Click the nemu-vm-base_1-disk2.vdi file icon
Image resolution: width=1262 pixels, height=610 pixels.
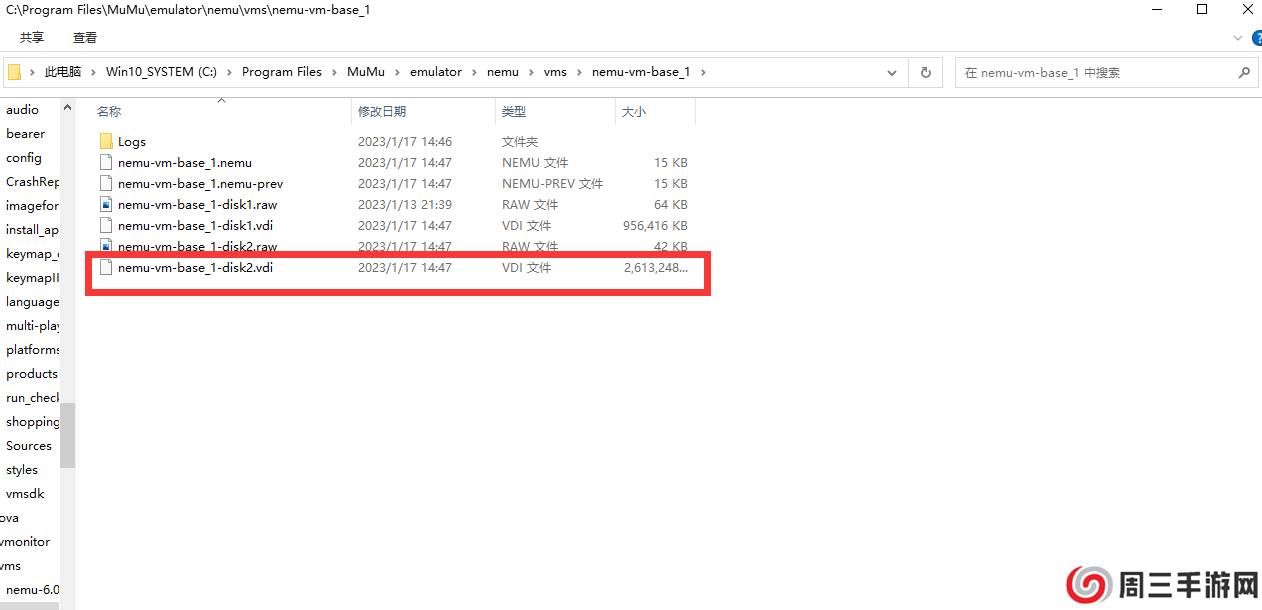tap(106, 268)
